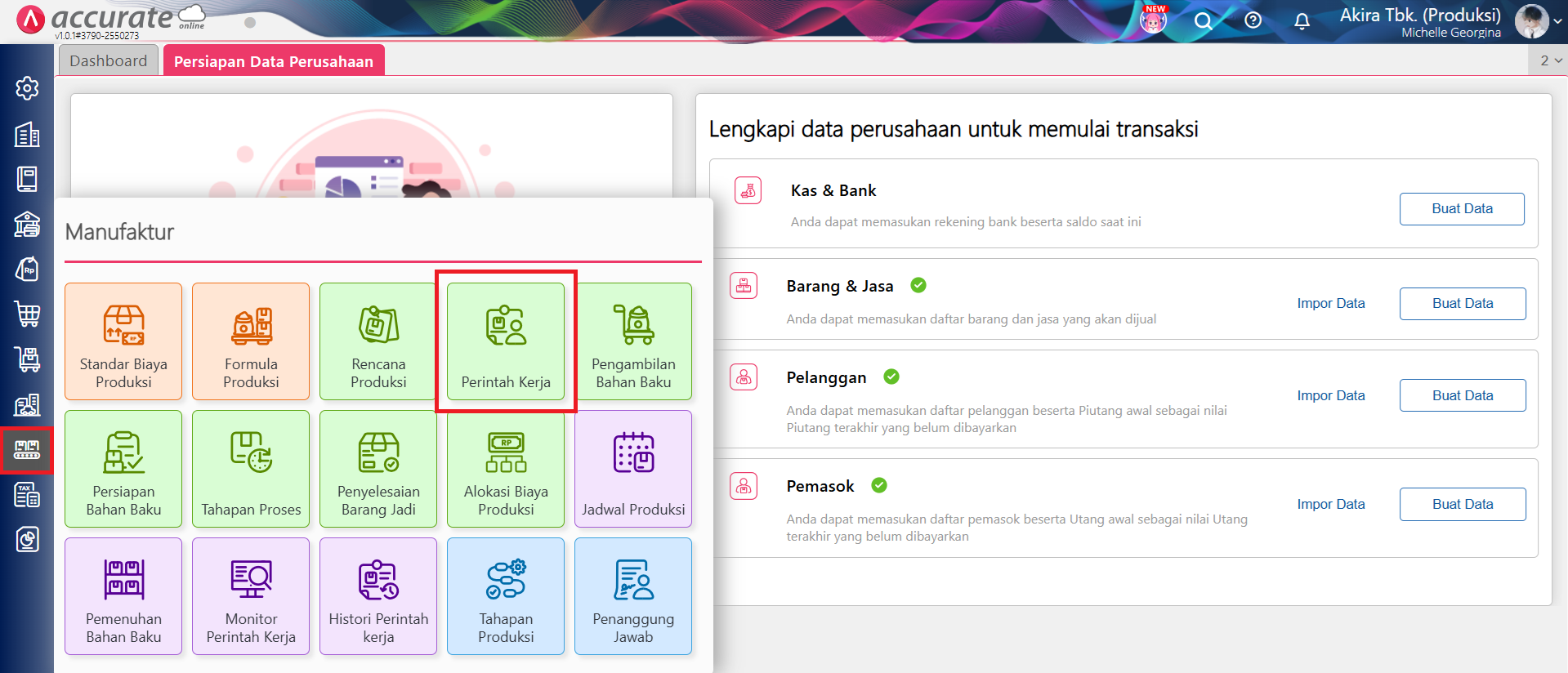Open the shopping cart sidebar icon

pos(27,314)
